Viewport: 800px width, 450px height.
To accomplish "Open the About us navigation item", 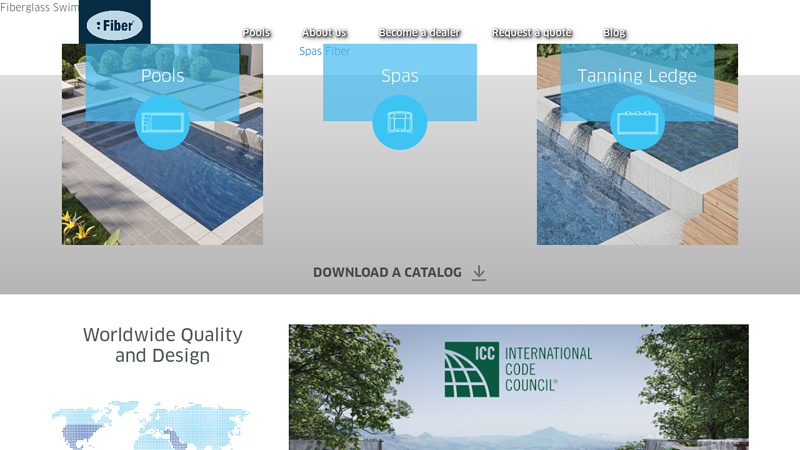I will click(x=324, y=33).
